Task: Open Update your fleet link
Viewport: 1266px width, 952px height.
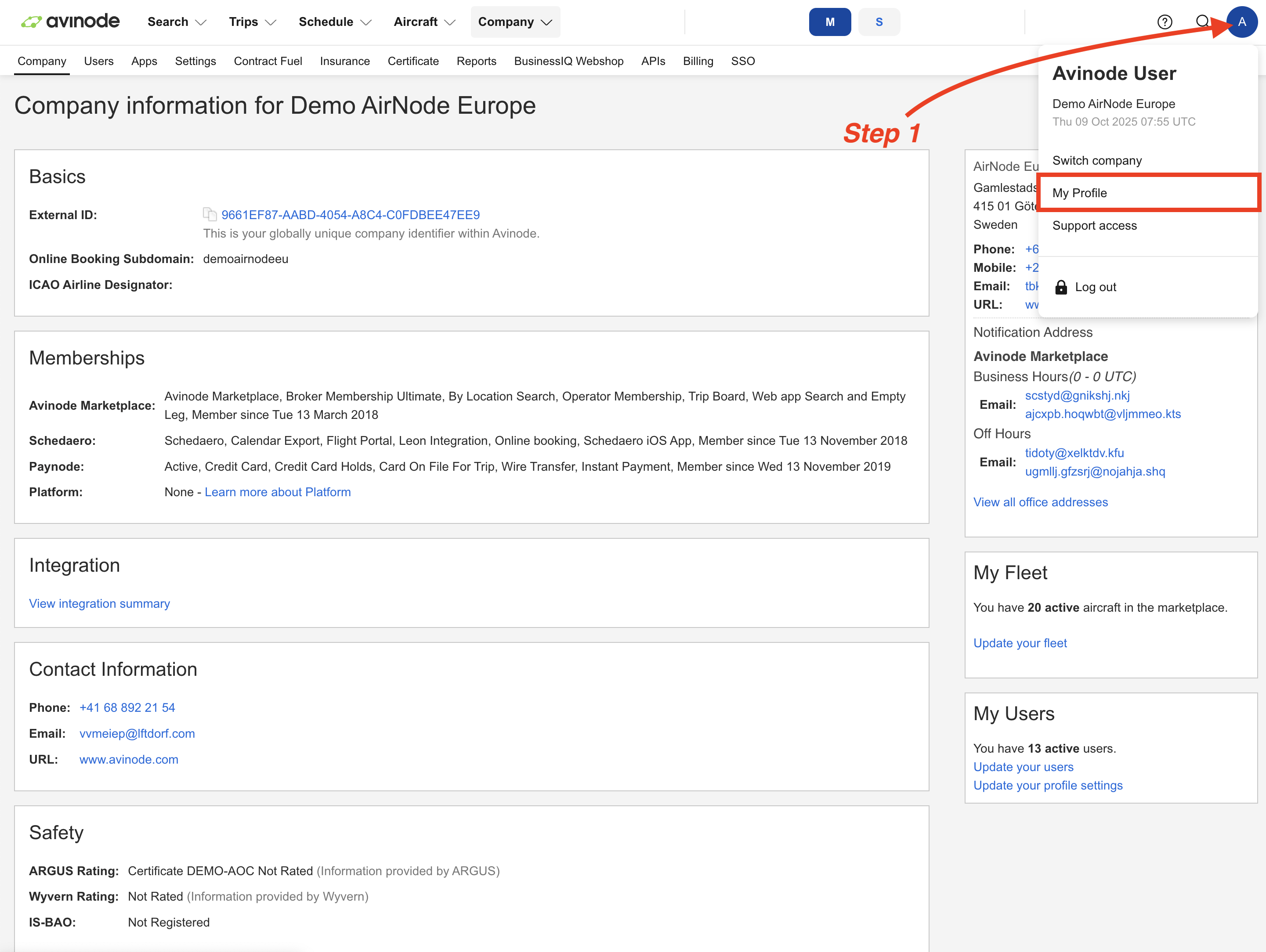Action: [1020, 642]
